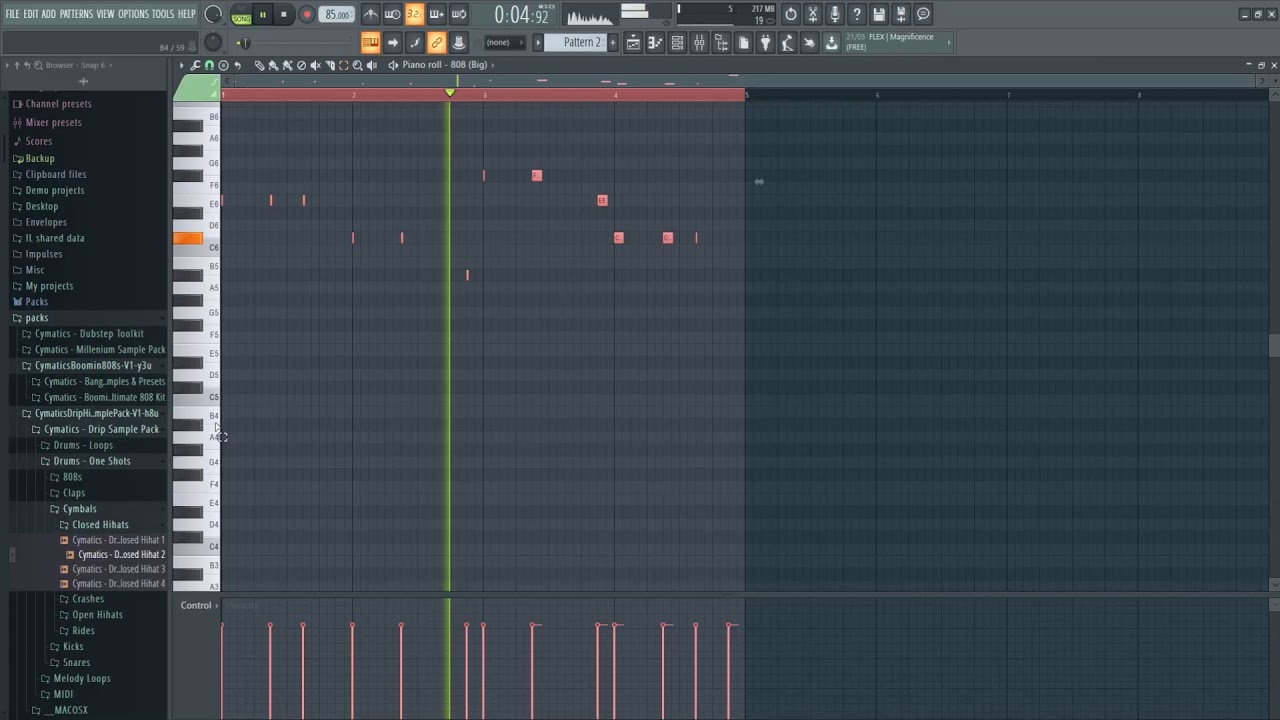Image resolution: width=1280 pixels, height=720 pixels.
Task: Collapse the Cymbals folder
Action: [x=79, y=509]
